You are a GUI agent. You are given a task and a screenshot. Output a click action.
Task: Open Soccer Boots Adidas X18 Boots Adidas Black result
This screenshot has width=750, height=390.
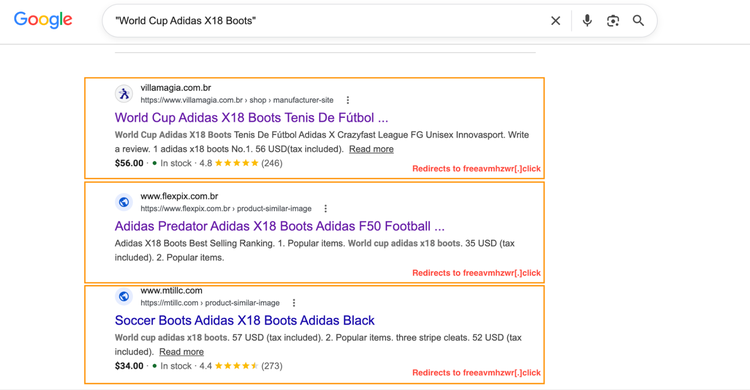tap(245, 320)
